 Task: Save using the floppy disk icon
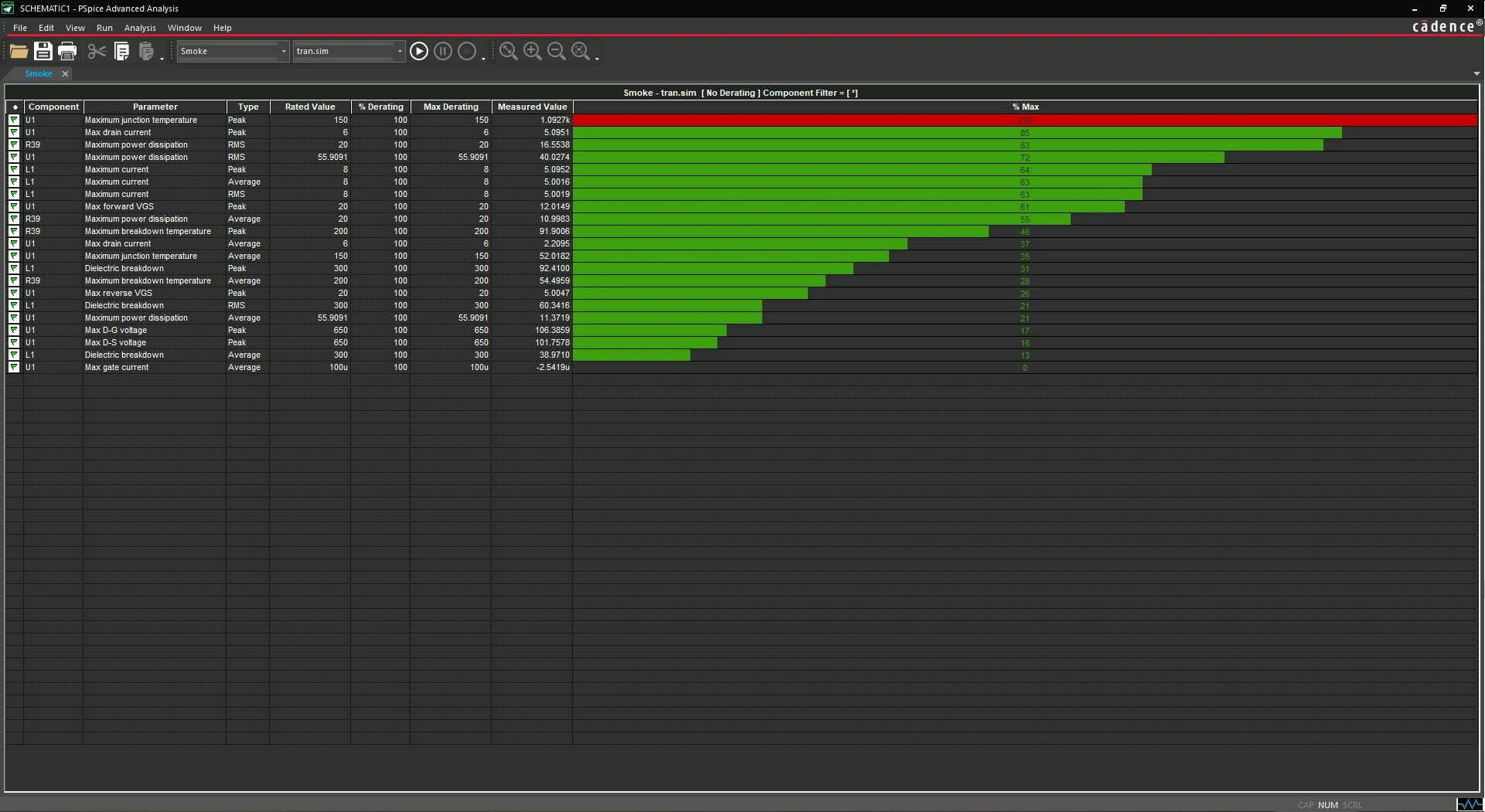click(x=43, y=51)
